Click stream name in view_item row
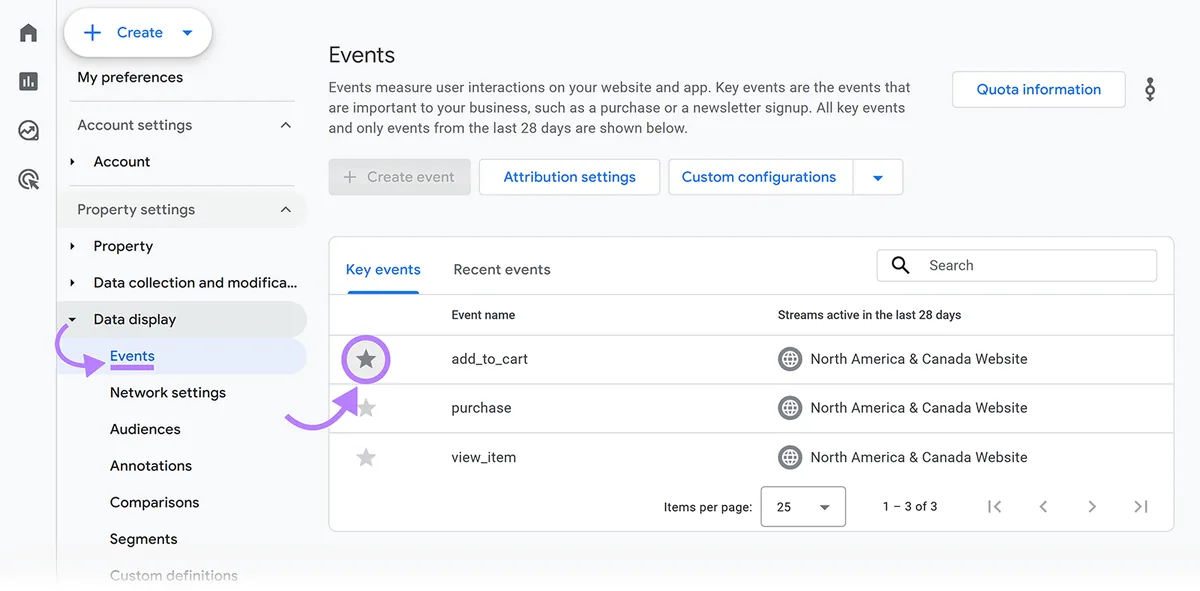The height and width of the screenshot is (591, 1200). (919, 457)
